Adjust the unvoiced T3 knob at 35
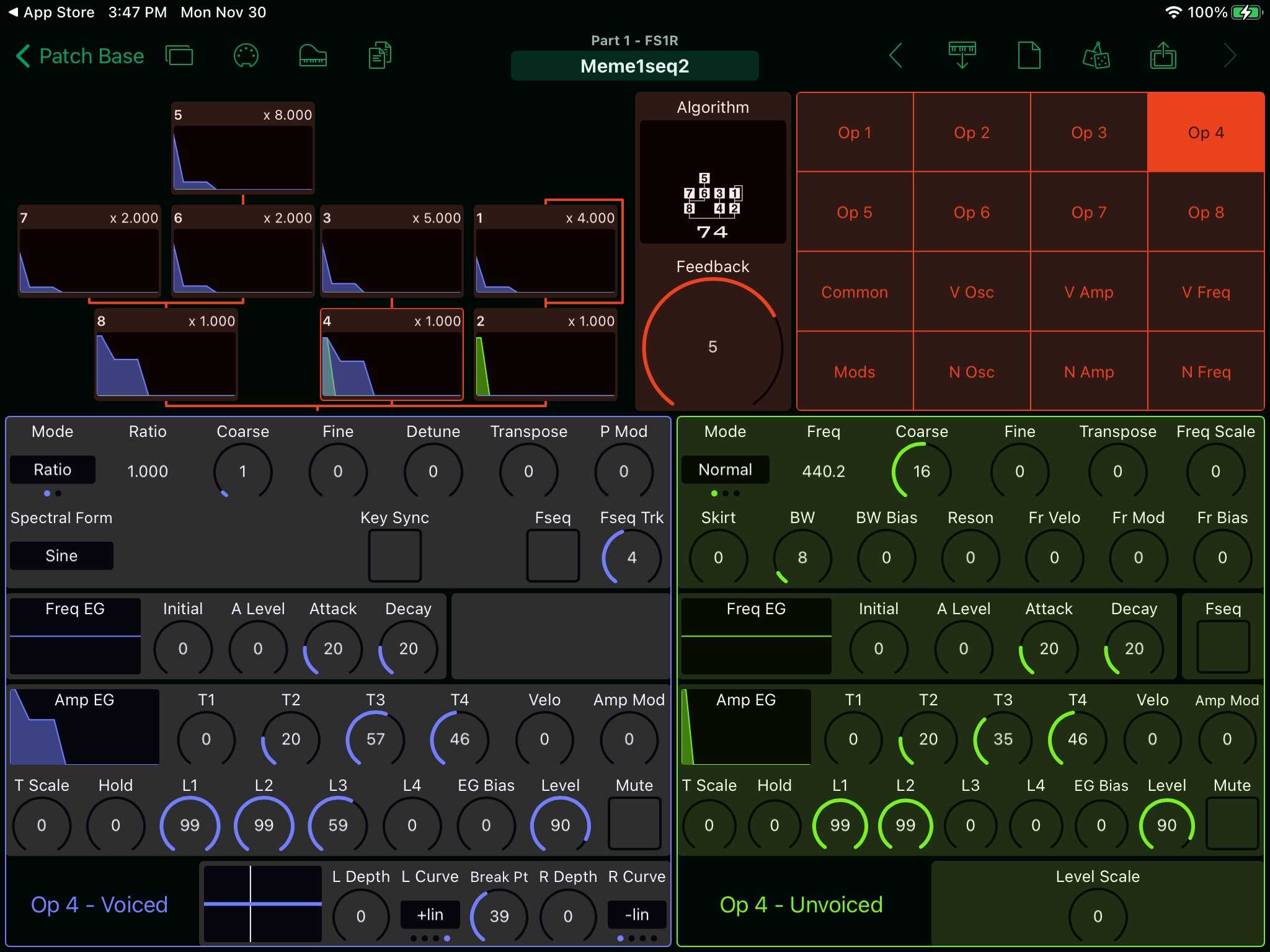 pyautogui.click(x=1003, y=739)
